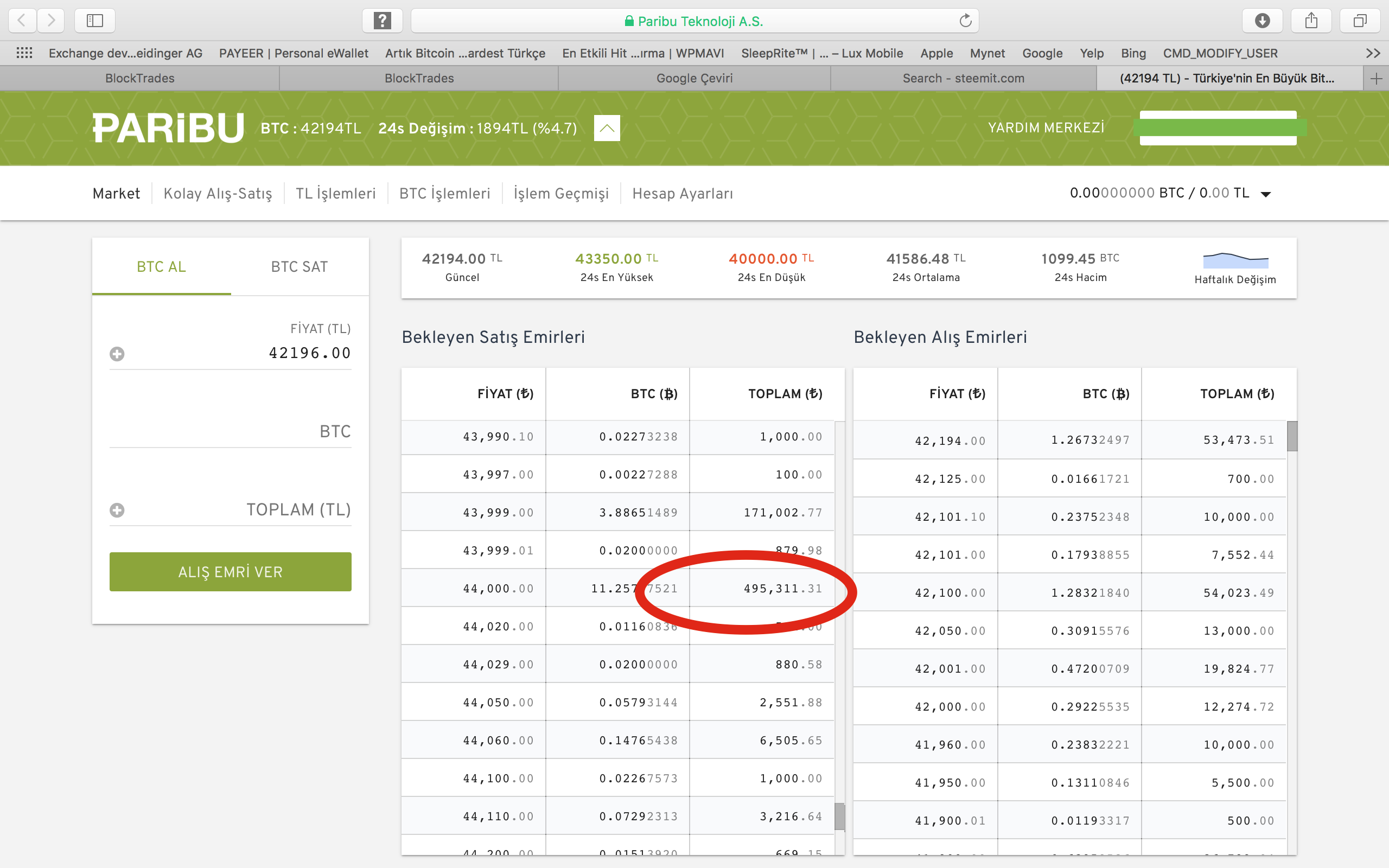Click 1099.45 BTC 24s Hacim stat

1080,267
